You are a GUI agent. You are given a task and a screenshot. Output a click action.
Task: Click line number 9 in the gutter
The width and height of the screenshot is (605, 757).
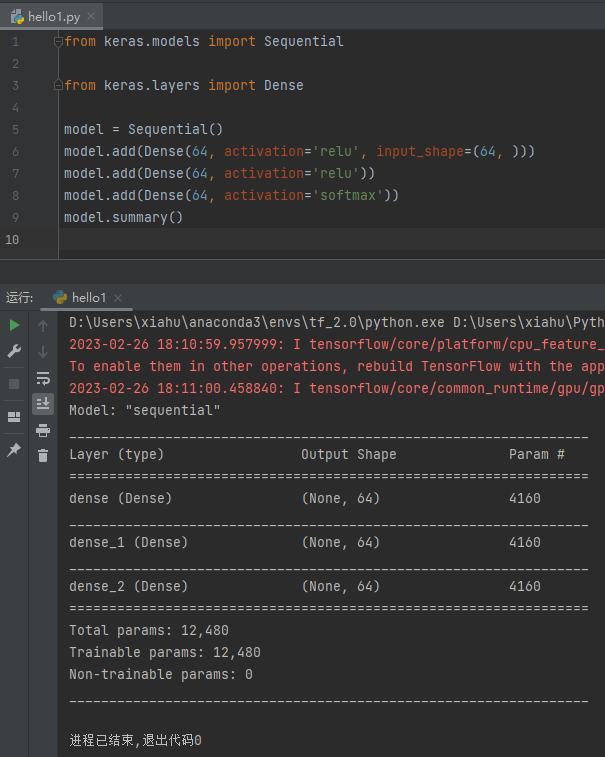15,218
